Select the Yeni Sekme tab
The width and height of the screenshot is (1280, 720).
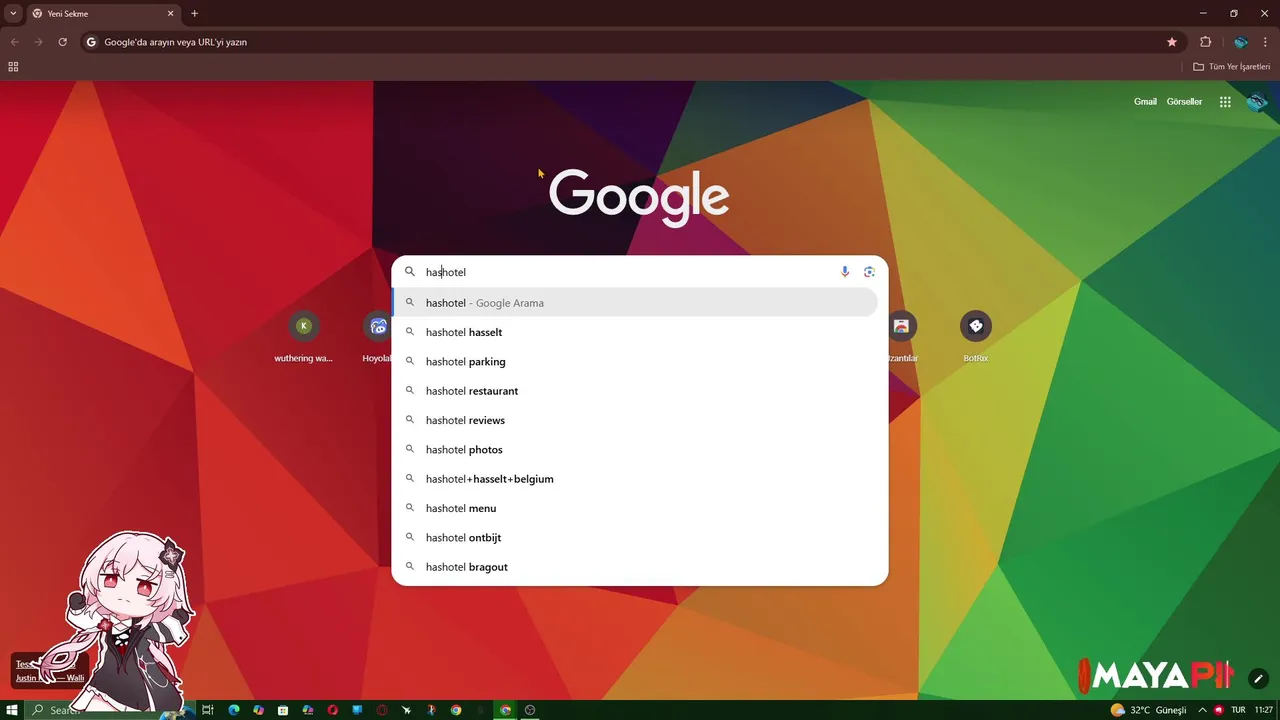(x=102, y=14)
